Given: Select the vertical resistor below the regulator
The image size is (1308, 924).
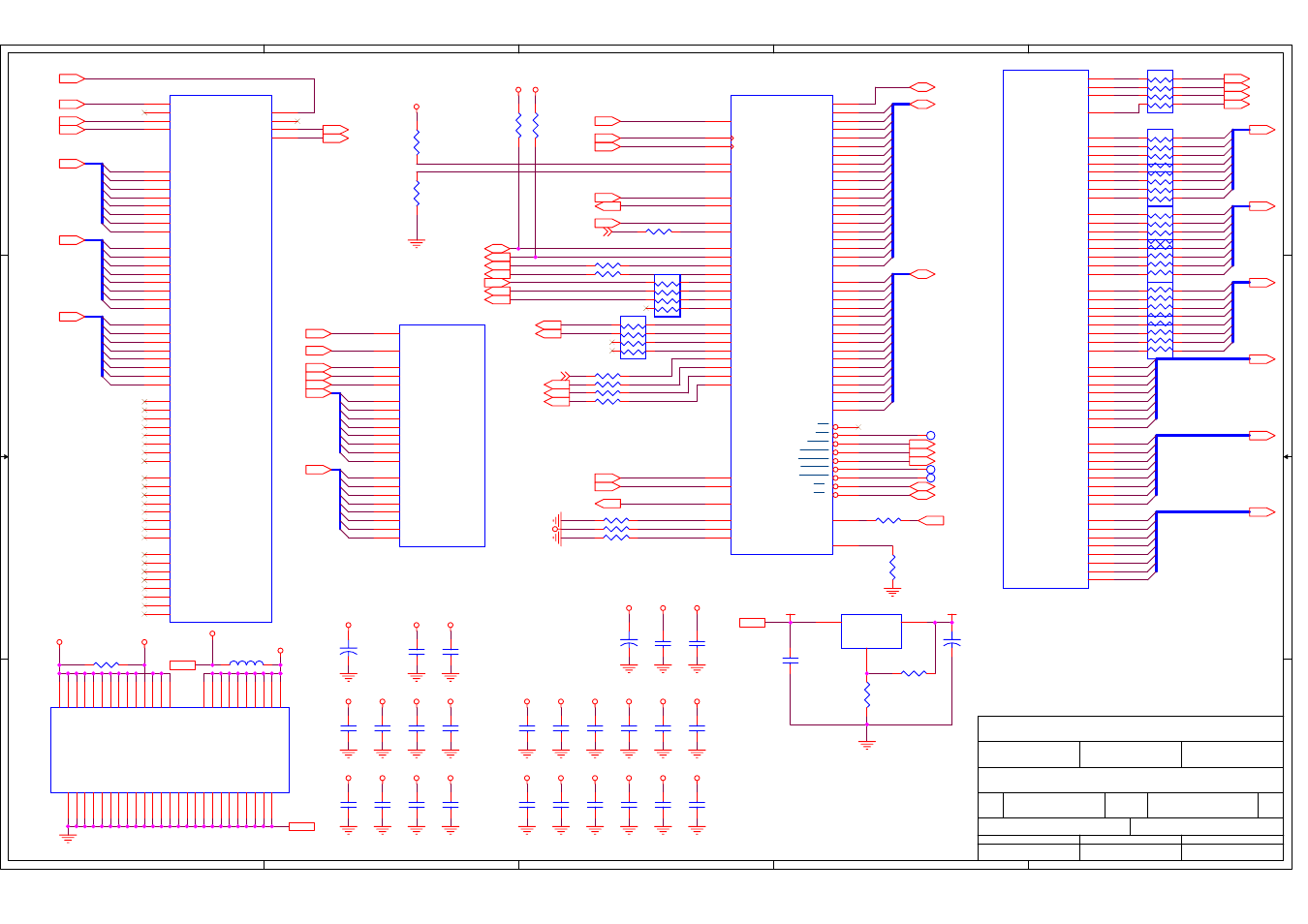Looking at the screenshot, I should (867, 694).
